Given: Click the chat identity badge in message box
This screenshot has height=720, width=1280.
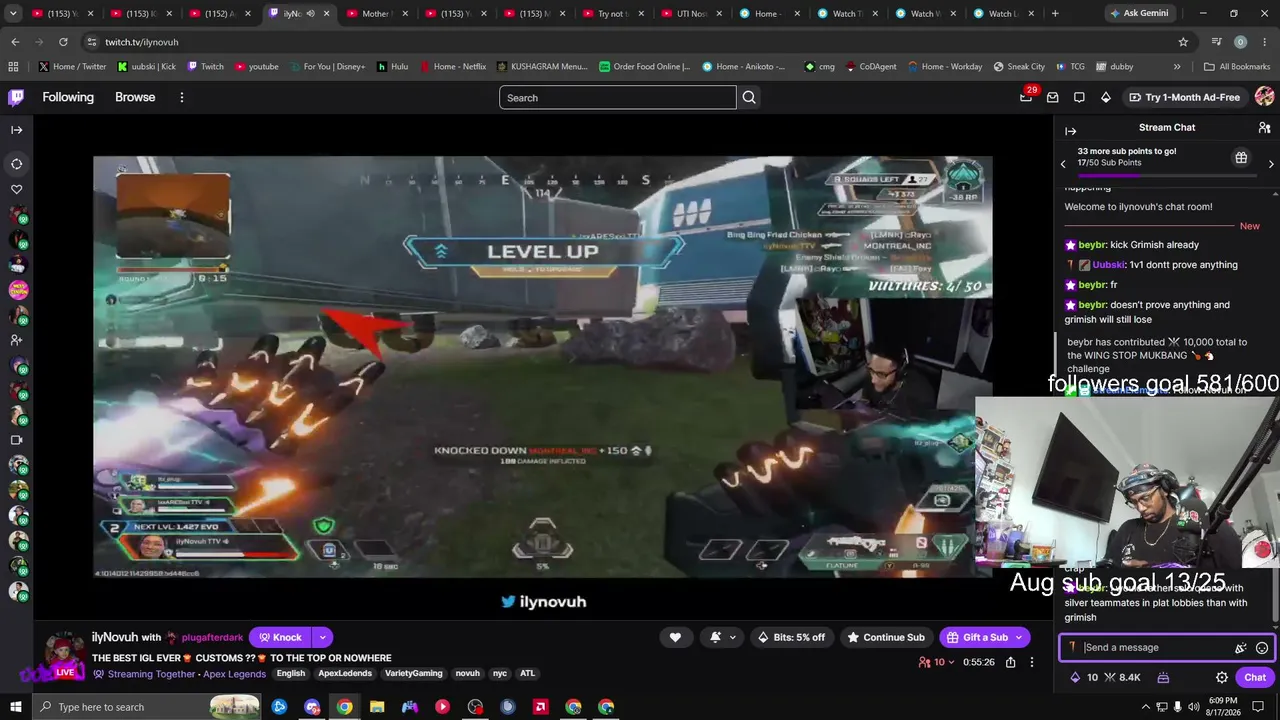Looking at the screenshot, I should tap(1072, 647).
